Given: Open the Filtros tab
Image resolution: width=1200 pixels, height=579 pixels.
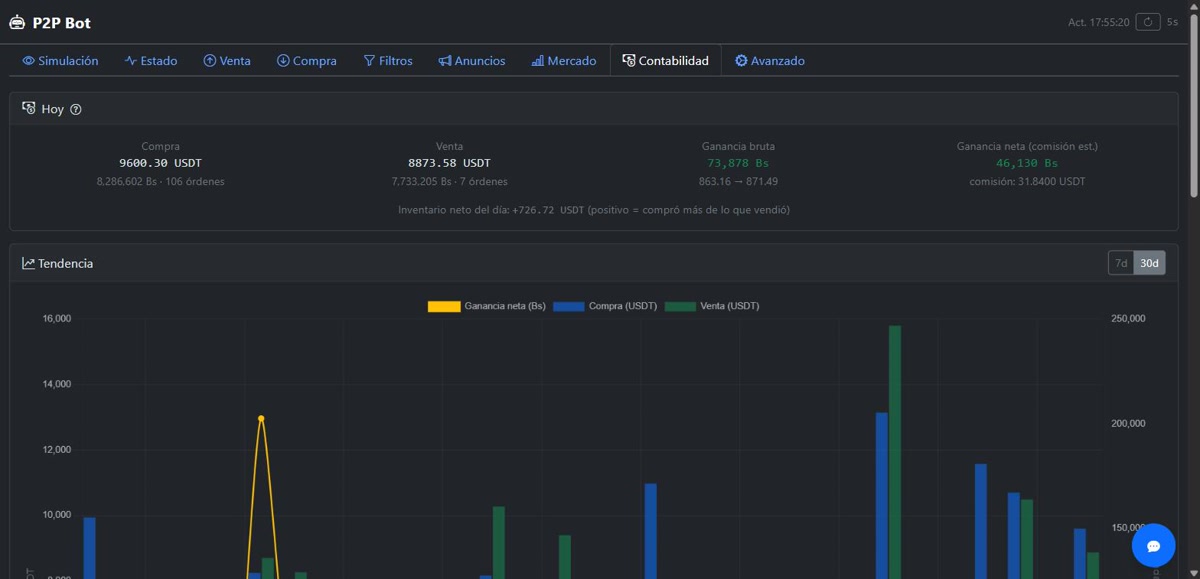Looking at the screenshot, I should (x=388, y=61).
